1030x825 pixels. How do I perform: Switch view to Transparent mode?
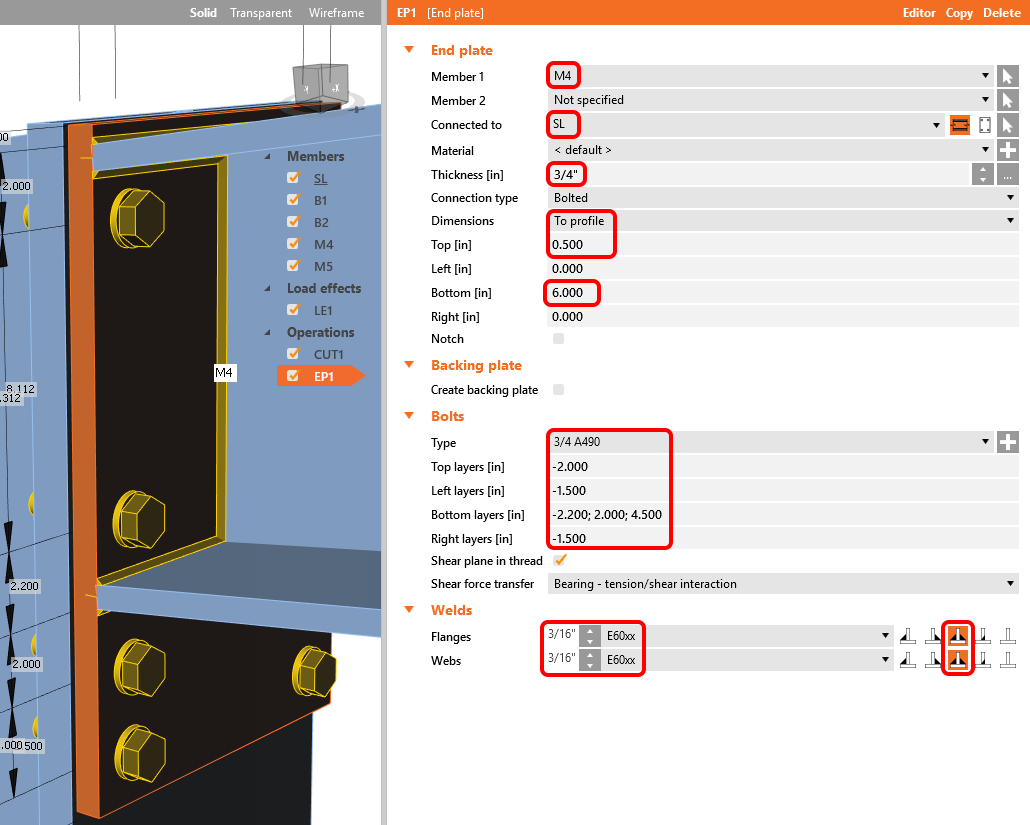coord(261,13)
